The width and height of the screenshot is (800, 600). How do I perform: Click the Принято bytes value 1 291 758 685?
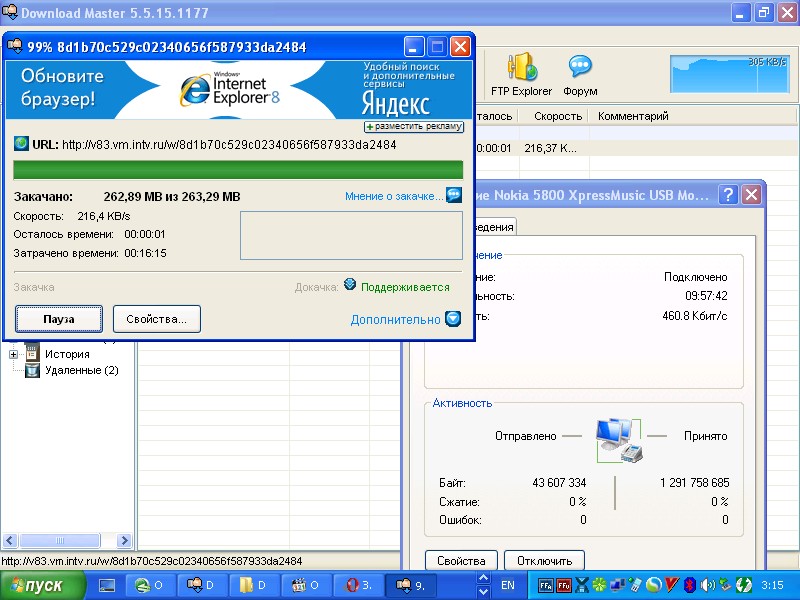694,483
